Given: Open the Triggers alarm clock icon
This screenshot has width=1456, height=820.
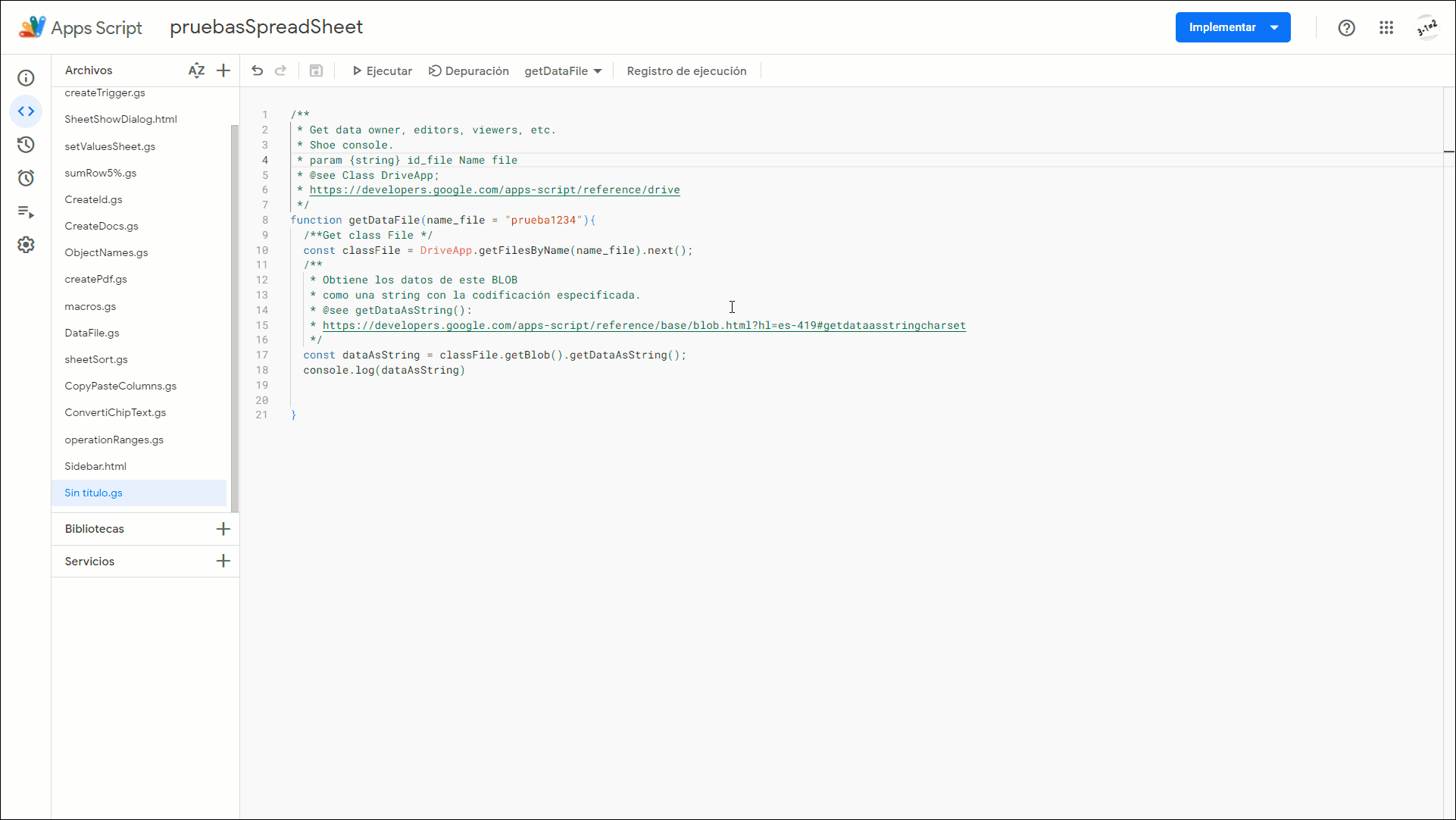Looking at the screenshot, I should 26,178.
